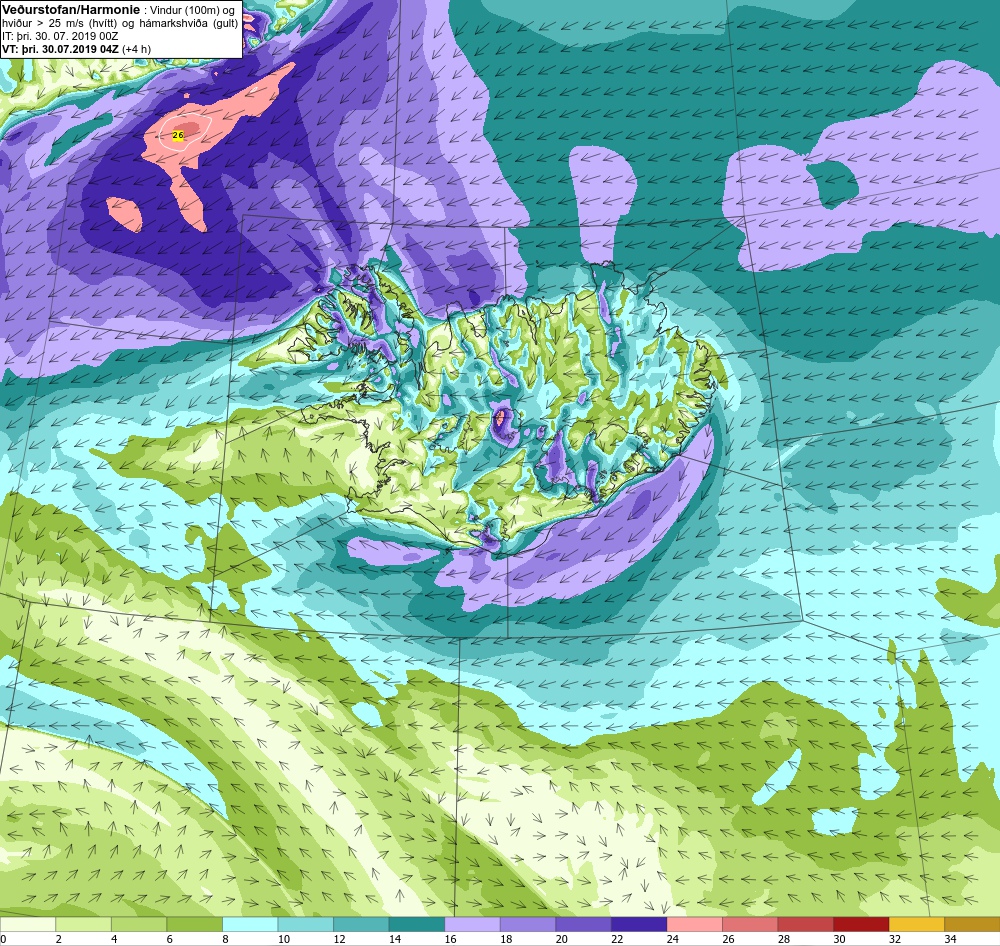Viewport: 1000px width, 946px height.
Task: Select the yellow-orange 32–34 m/s legend swatch
Action: (x=916, y=924)
